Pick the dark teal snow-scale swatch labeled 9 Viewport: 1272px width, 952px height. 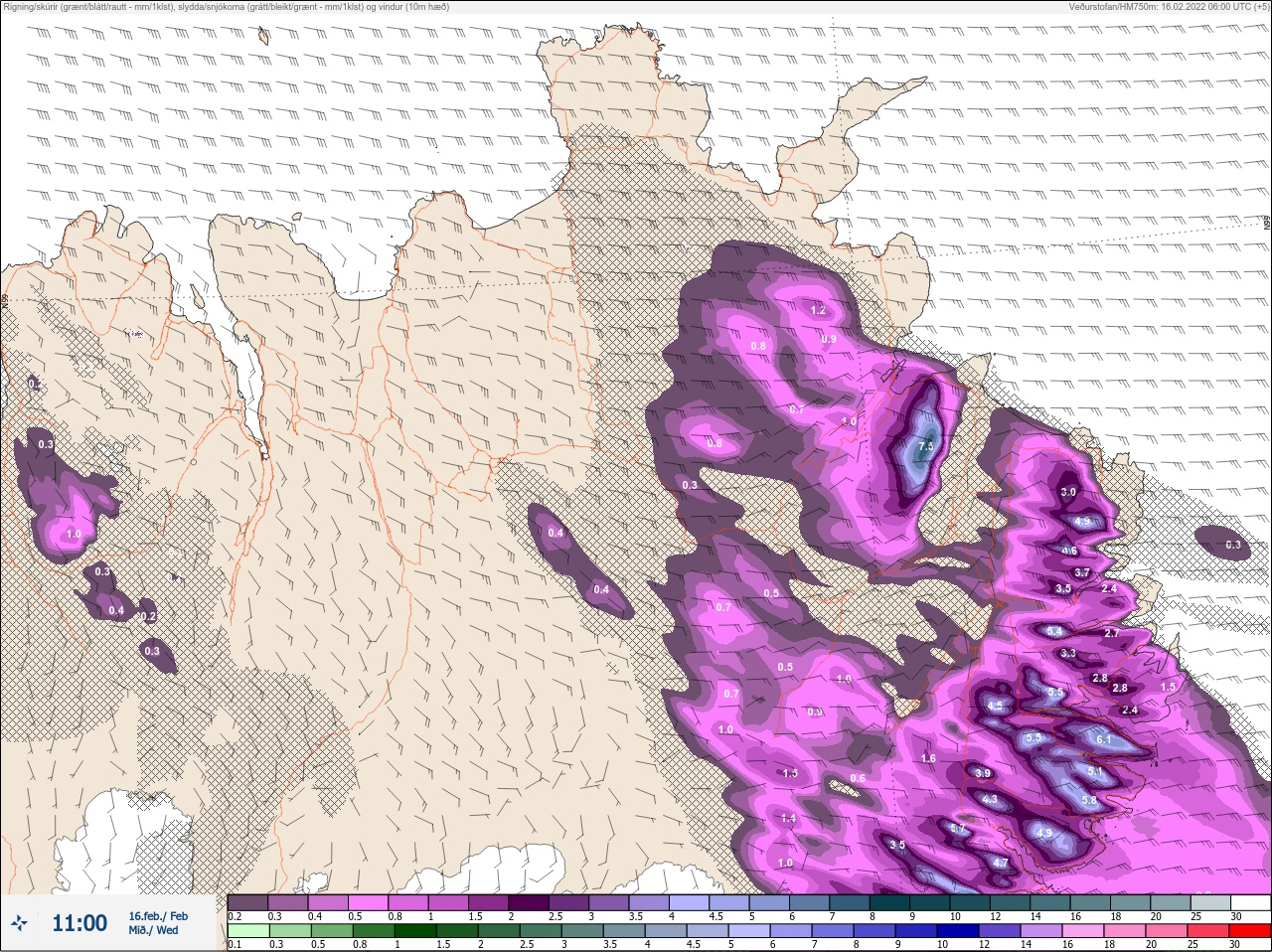pyautogui.click(x=929, y=901)
